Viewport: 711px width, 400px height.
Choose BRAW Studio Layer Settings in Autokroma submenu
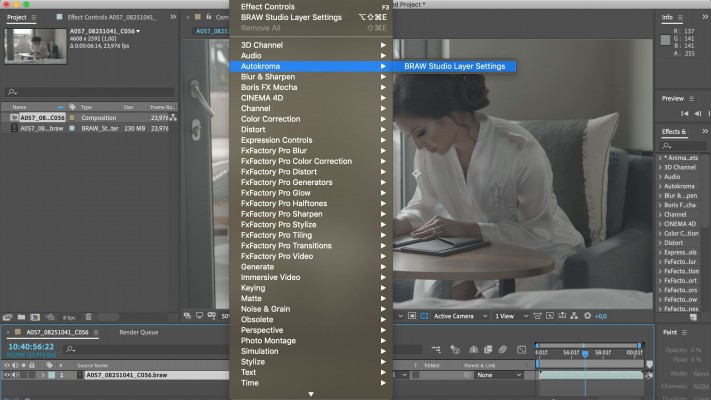[455, 67]
